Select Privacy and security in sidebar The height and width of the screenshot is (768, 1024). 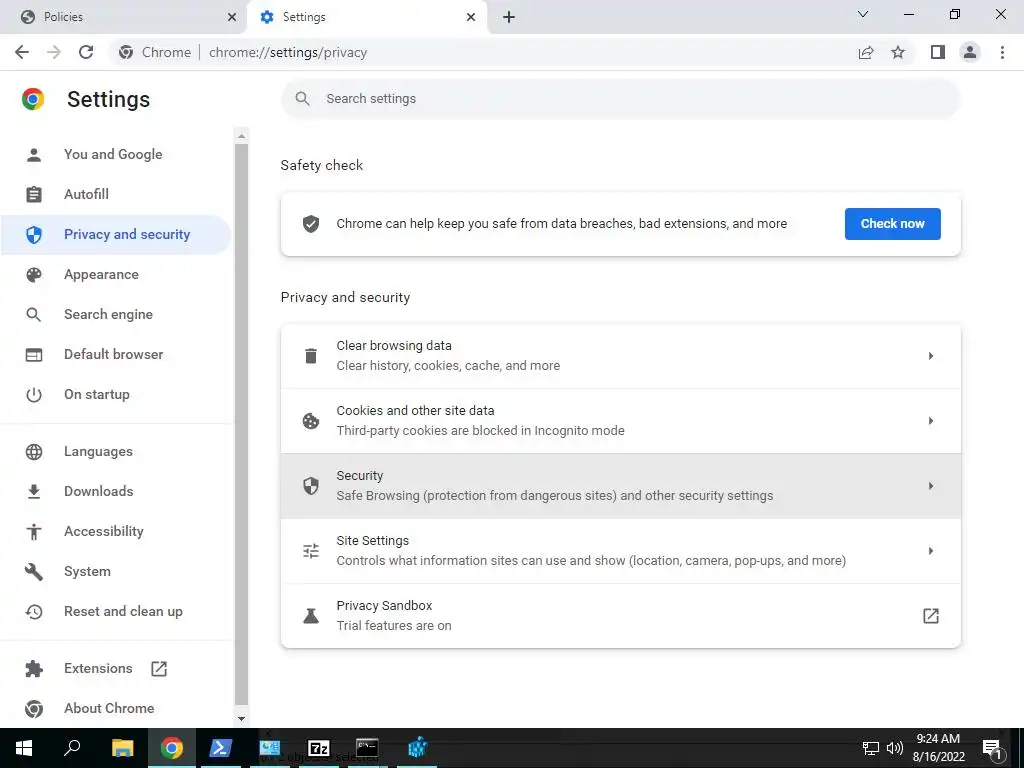(115, 234)
